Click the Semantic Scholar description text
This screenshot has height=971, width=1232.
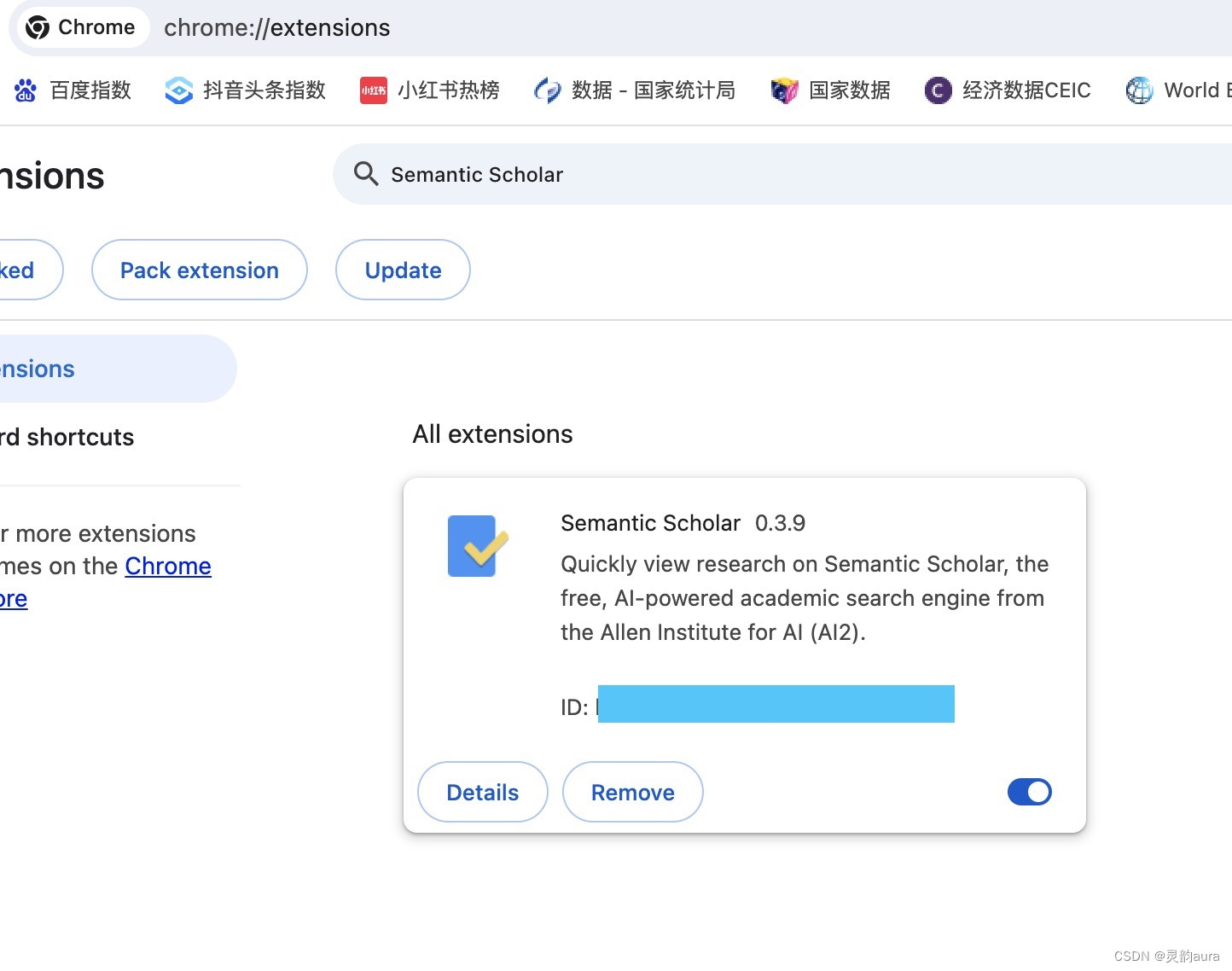pyautogui.click(x=805, y=598)
